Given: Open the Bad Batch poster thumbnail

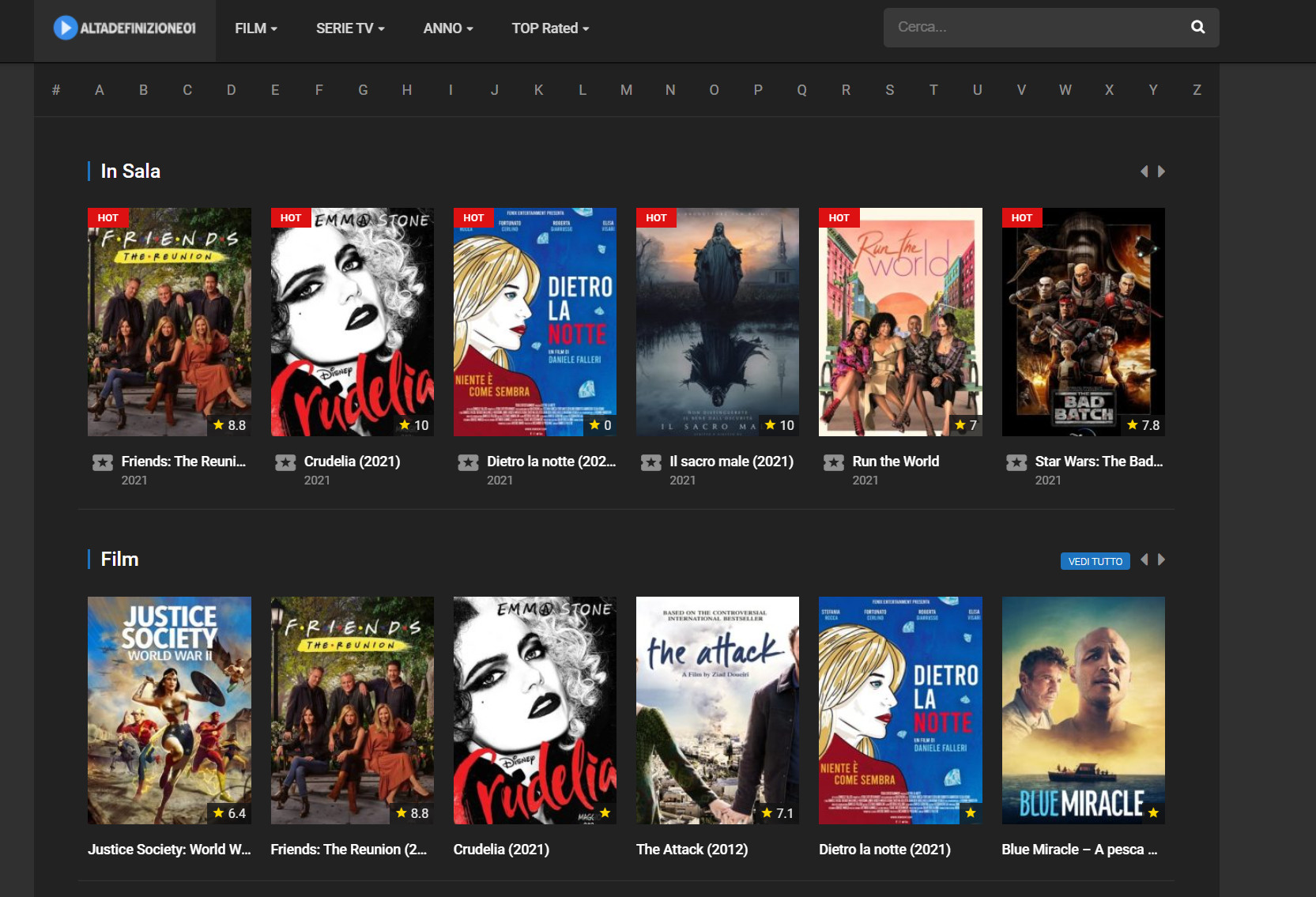Looking at the screenshot, I should [x=1083, y=322].
